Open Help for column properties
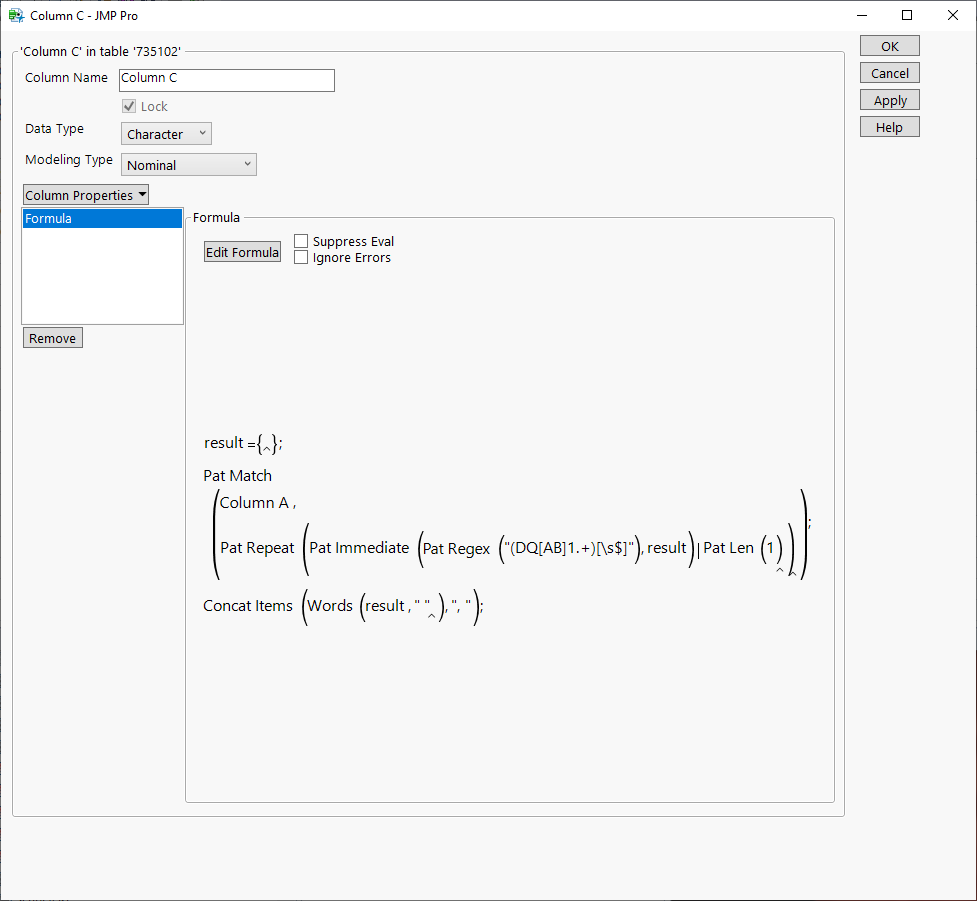The image size is (977, 901). (888, 126)
